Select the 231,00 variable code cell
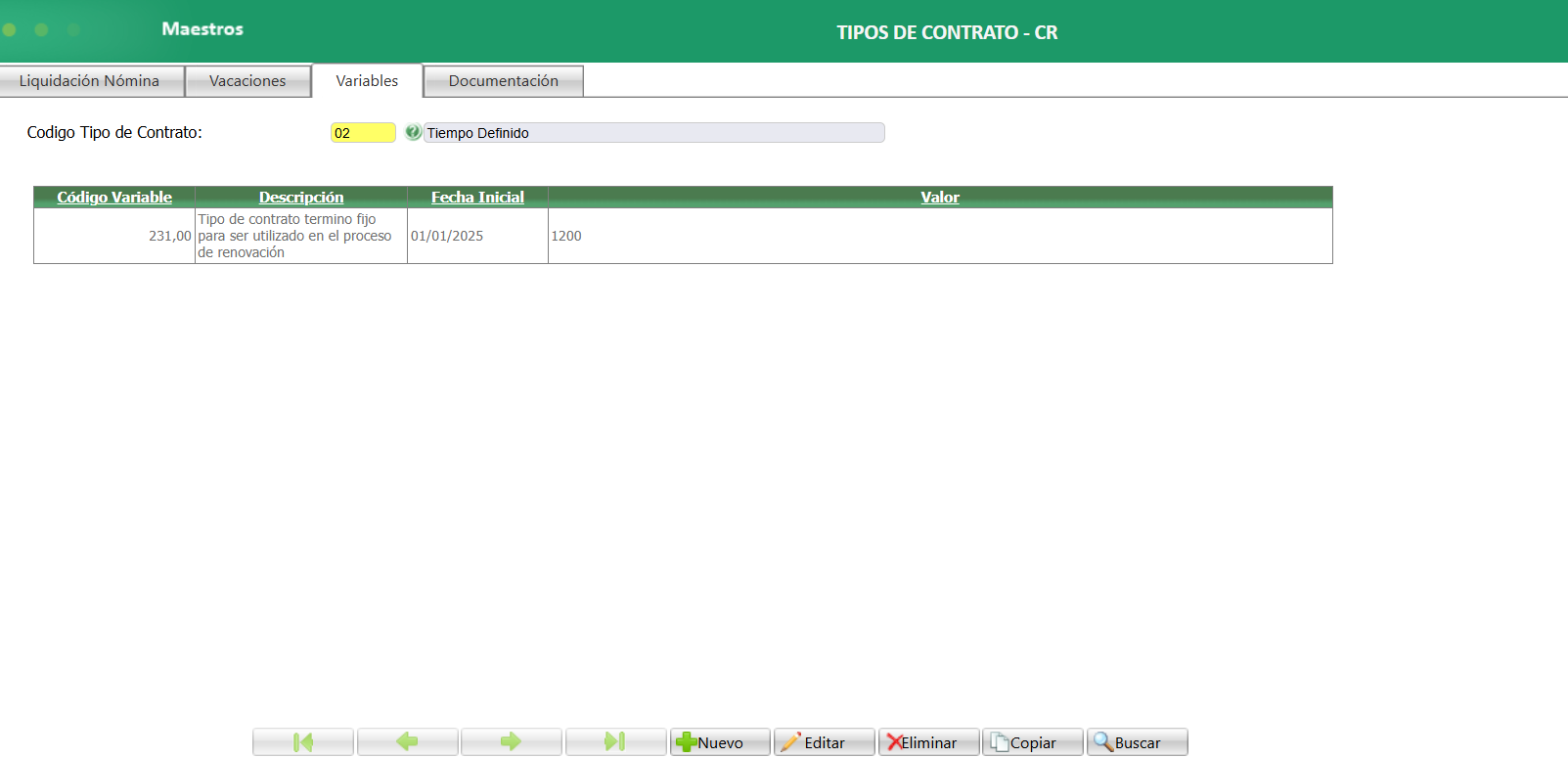Viewport: 1568px width, 758px height. 114,236
